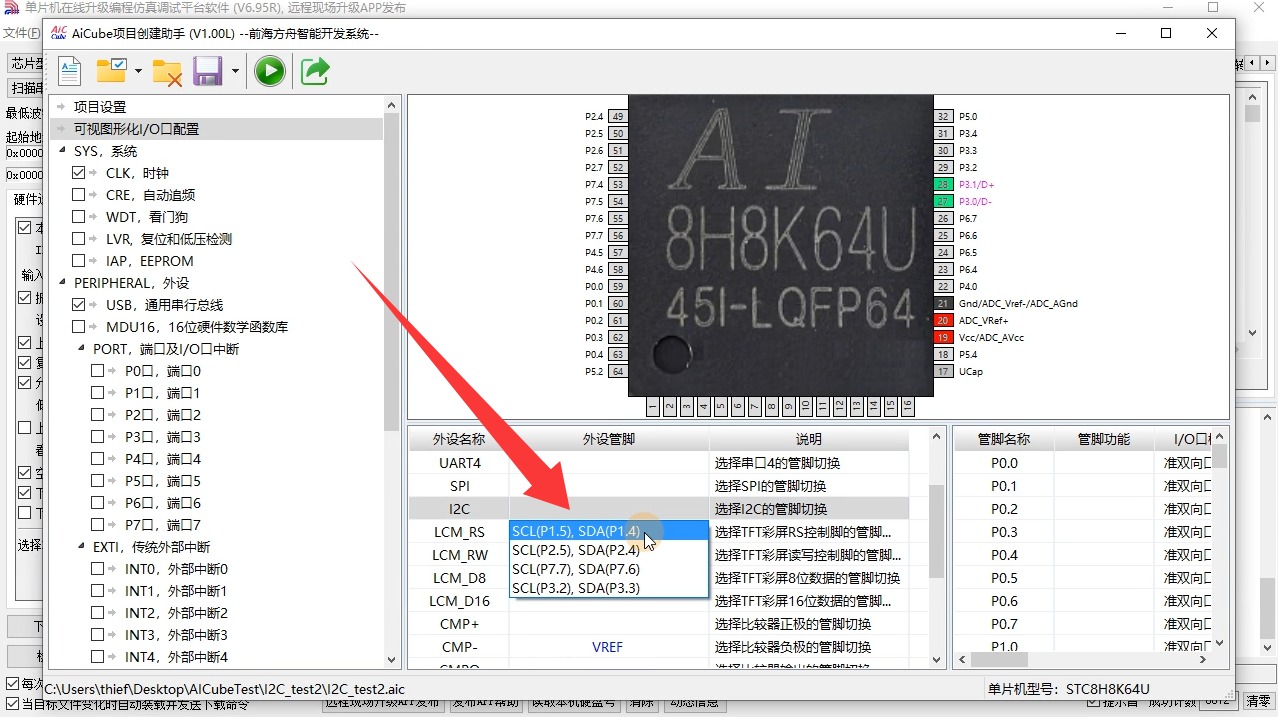Click the 管脚功能 column header
This screenshot has width=1278, height=717.
(x=1103, y=439)
